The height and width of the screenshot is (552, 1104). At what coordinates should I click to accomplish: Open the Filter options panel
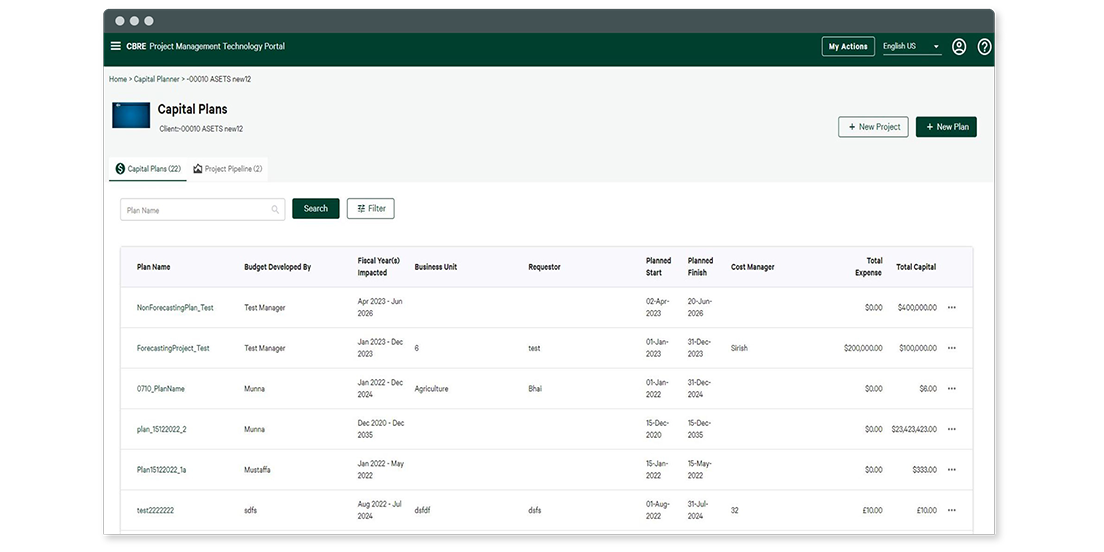click(371, 209)
